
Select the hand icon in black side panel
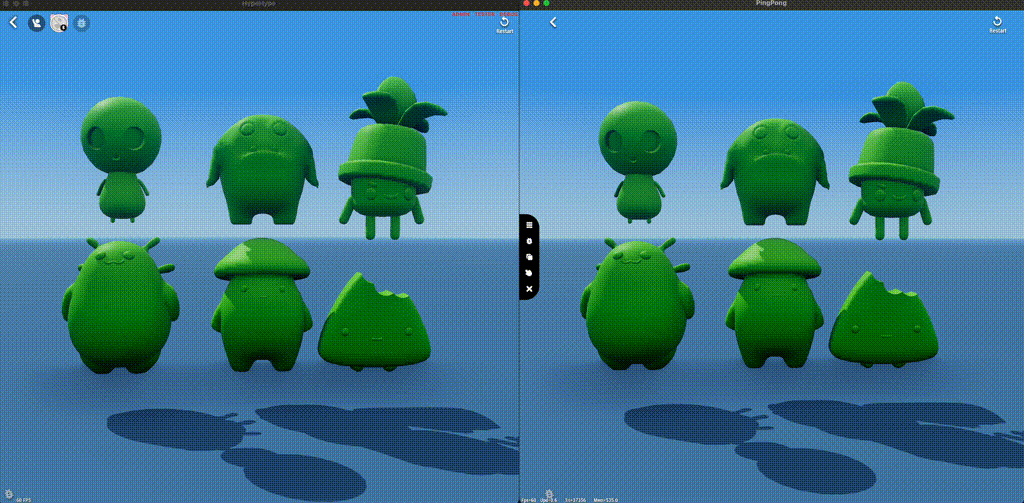(x=529, y=272)
